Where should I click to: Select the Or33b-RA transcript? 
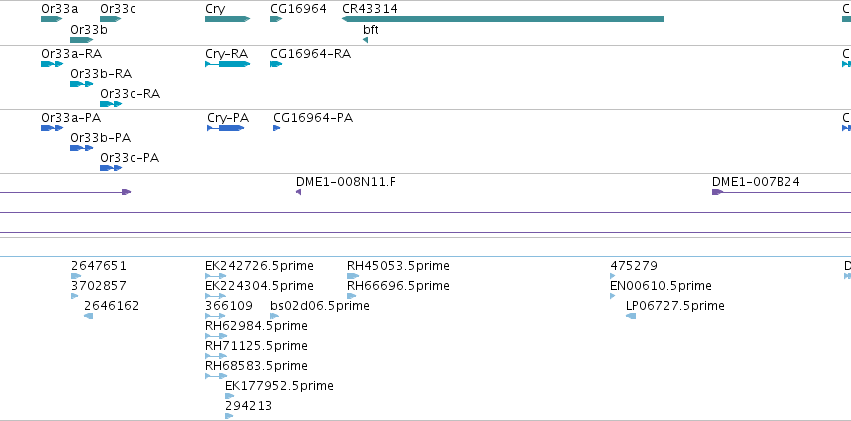pos(82,84)
